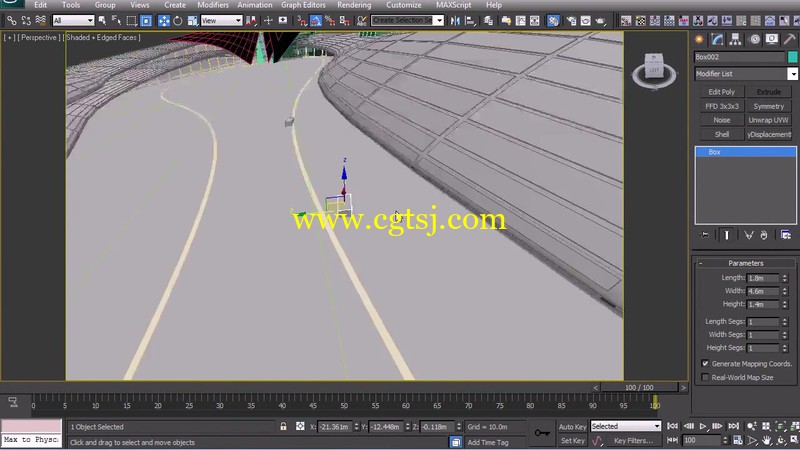Click the Unlink Selection icon
Image resolution: width=800 pixels, height=450 pixels.
(x=26, y=20)
